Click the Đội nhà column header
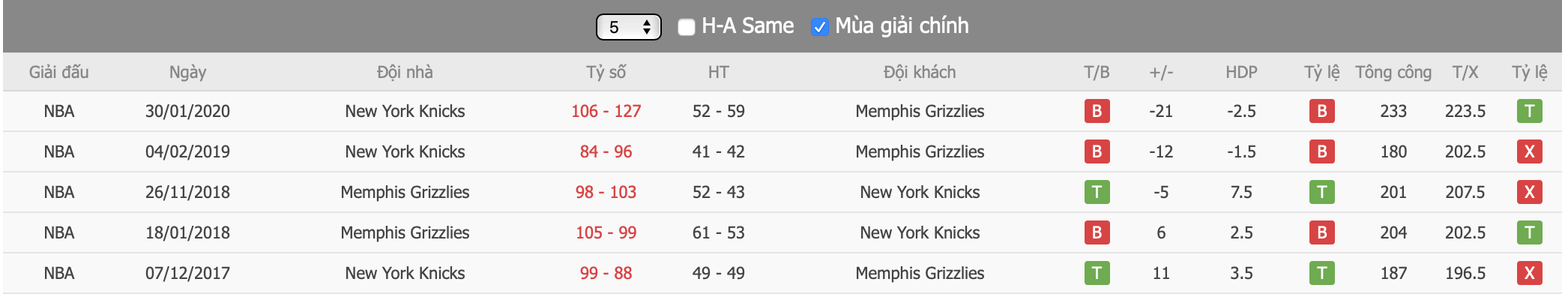This screenshot has height=303, width=1568. pos(405,72)
